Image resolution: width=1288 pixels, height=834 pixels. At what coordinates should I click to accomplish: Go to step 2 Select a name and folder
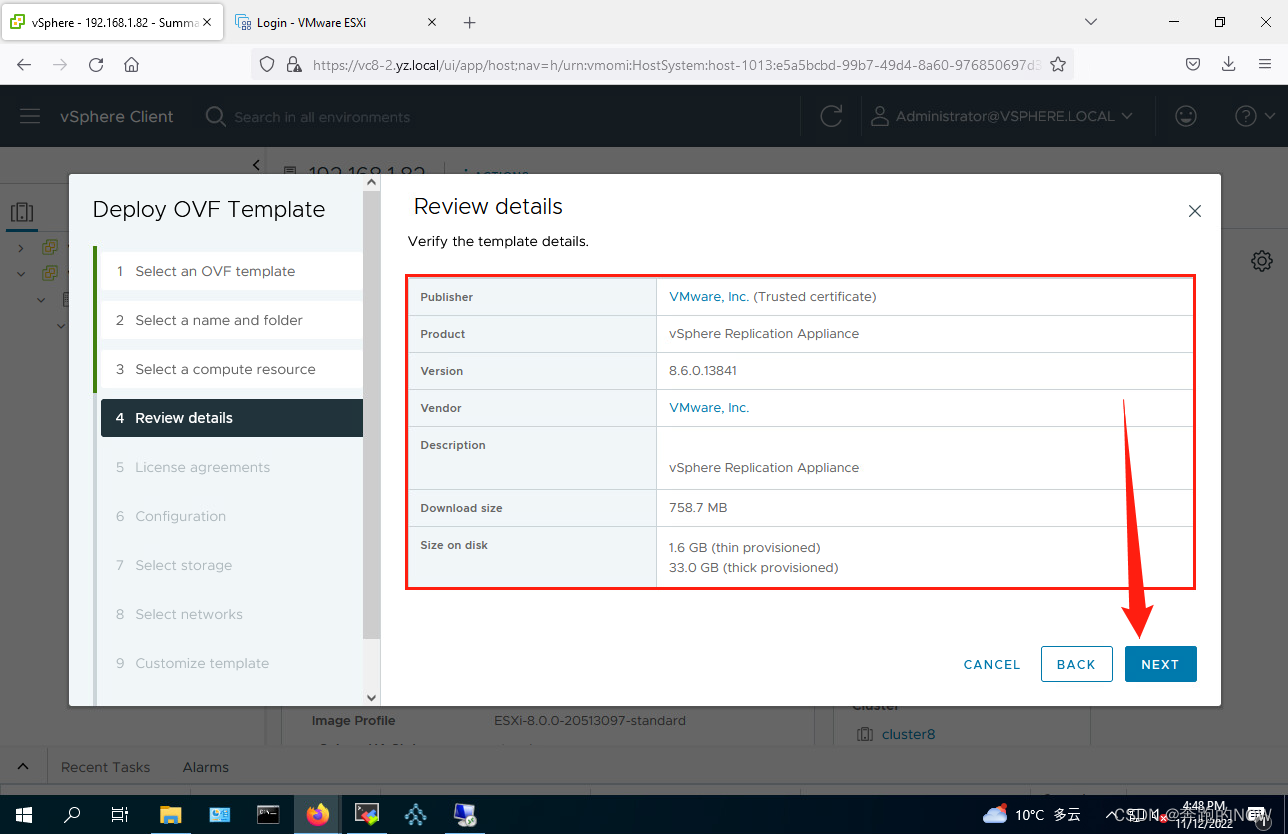pos(231,320)
